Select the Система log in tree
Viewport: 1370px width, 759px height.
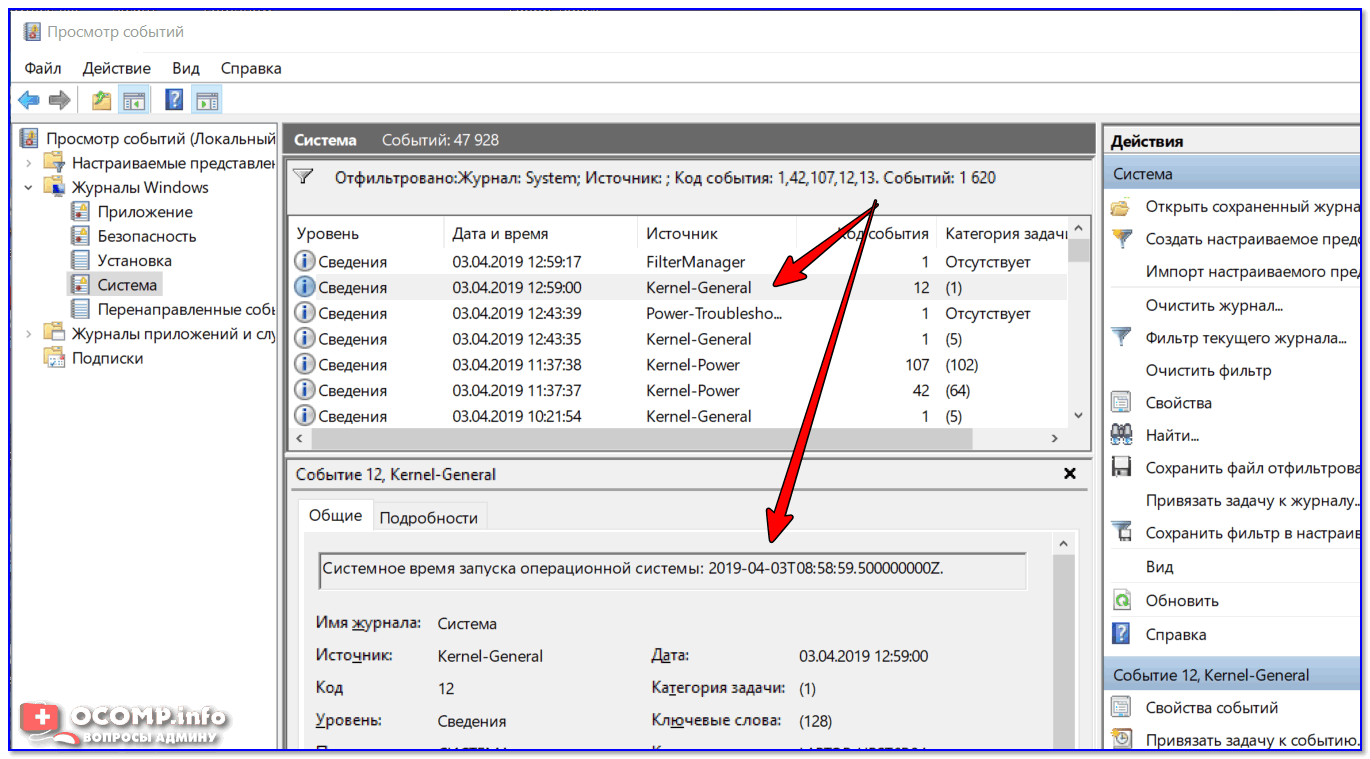pyautogui.click(x=127, y=285)
